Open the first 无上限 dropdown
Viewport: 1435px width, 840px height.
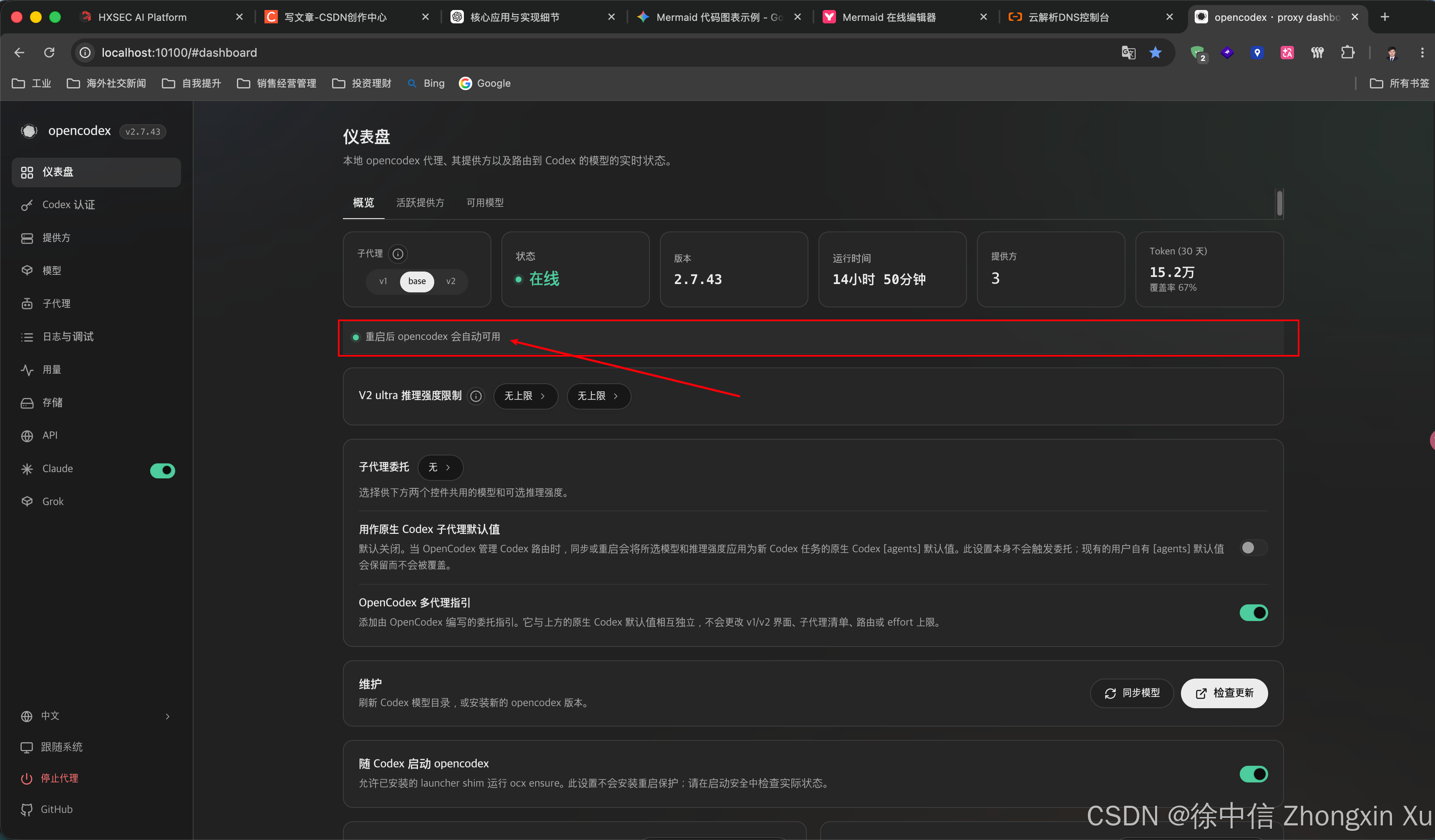tap(525, 396)
